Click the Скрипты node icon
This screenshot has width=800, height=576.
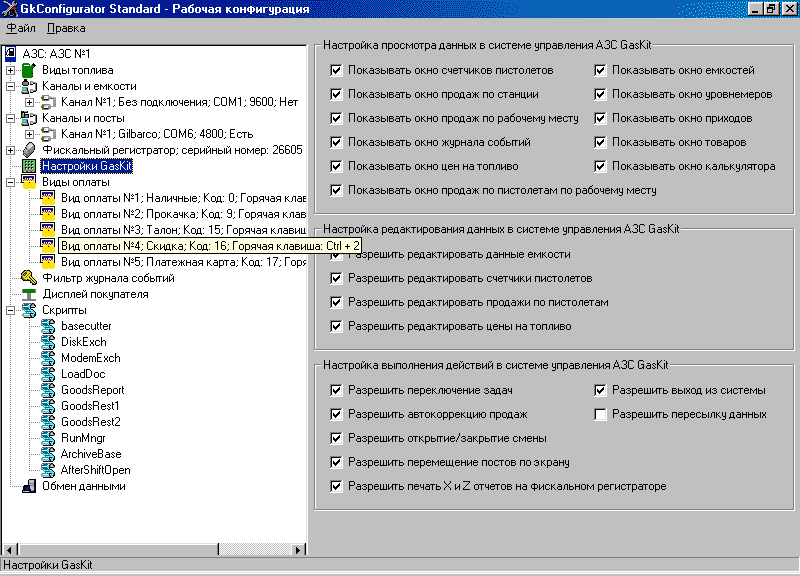click(x=29, y=310)
